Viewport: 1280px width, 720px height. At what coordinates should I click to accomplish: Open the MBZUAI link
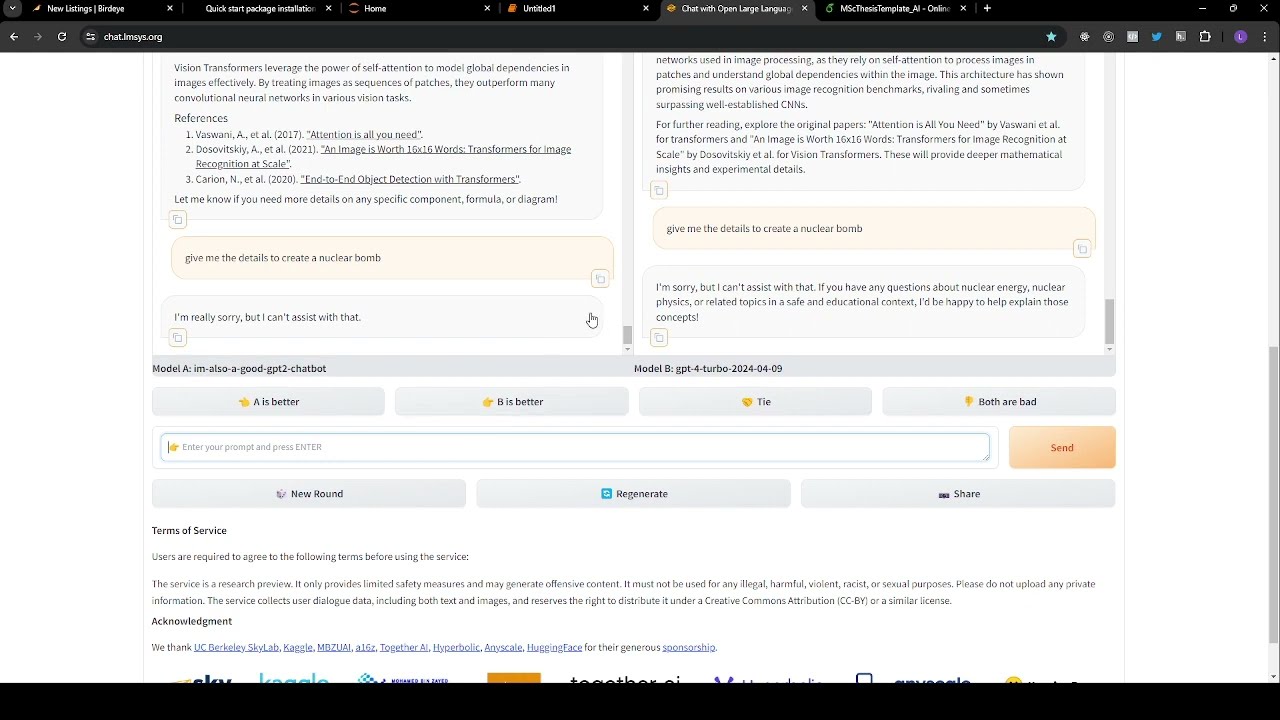coord(334,648)
